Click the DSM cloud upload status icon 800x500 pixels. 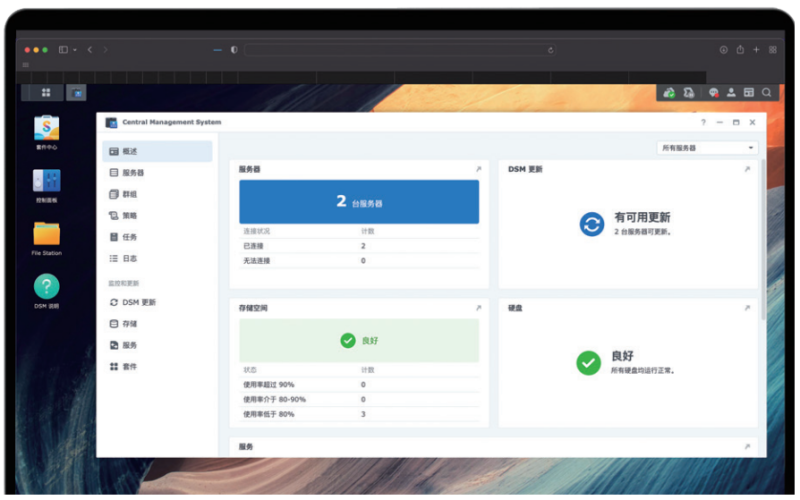(x=669, y=93)
